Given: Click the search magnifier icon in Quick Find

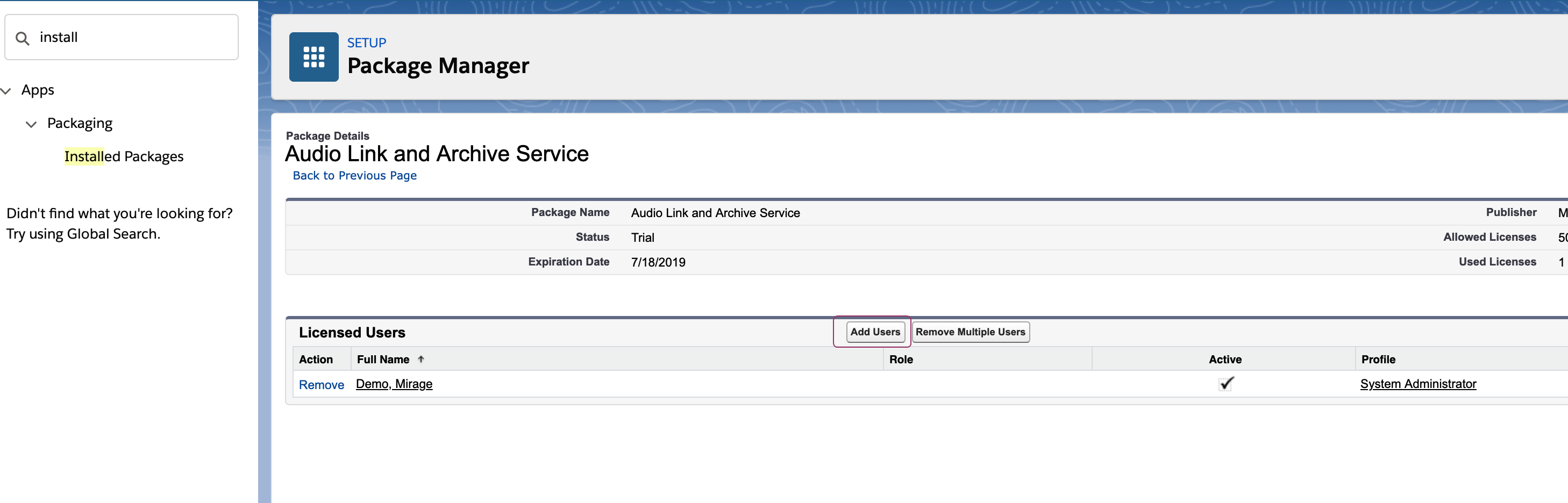Looking at the screenshot, I should coord(23,38).
